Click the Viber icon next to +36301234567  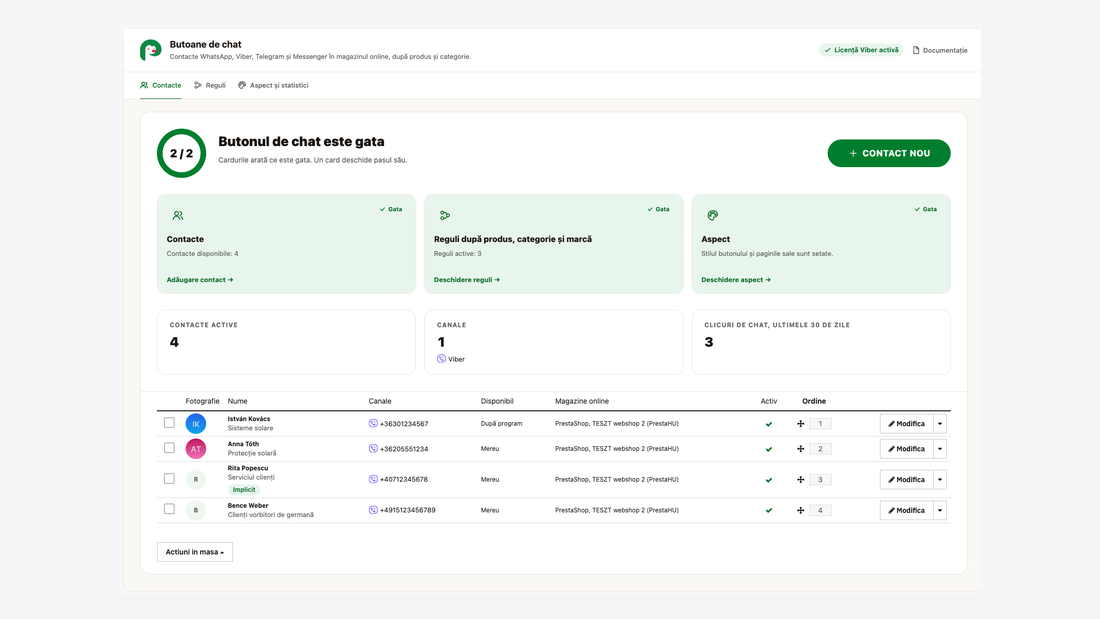373,423
